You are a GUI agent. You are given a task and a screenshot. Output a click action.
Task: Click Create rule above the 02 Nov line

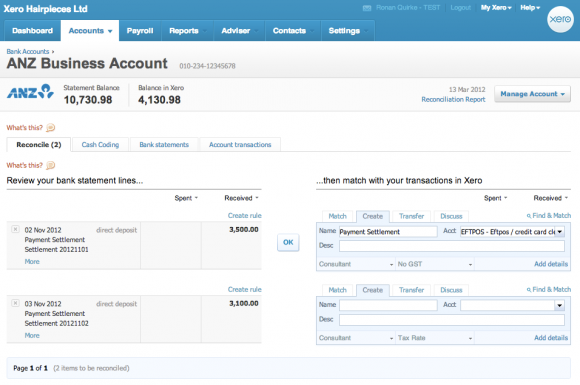(245, 216)
